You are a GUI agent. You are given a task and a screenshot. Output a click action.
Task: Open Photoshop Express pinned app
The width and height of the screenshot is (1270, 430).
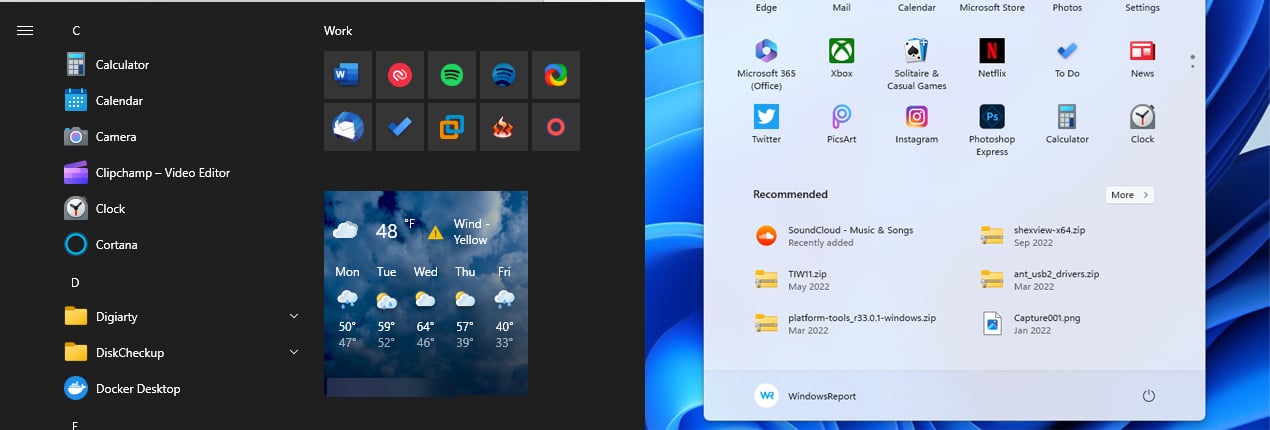(991, 130)
